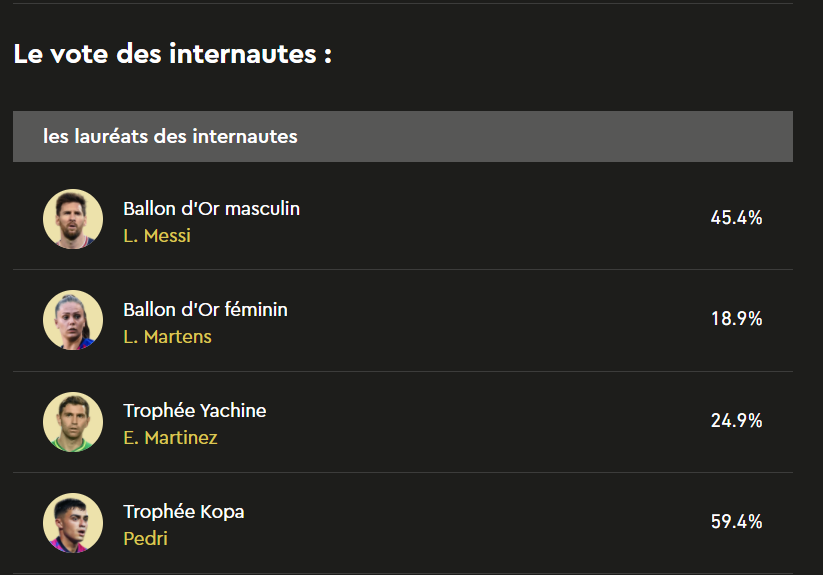Open the E. Martinez name link
823x575 pixels.
[x=170, y=438]
